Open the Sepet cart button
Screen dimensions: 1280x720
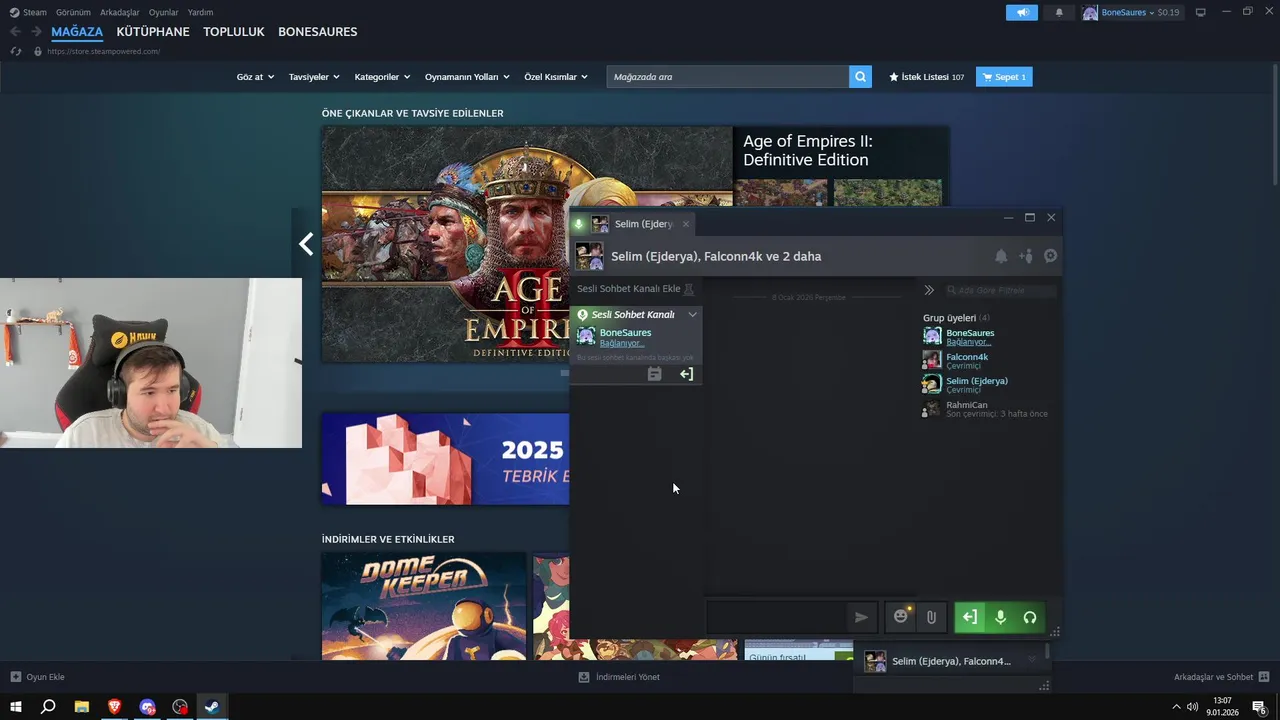point(1004,77)
